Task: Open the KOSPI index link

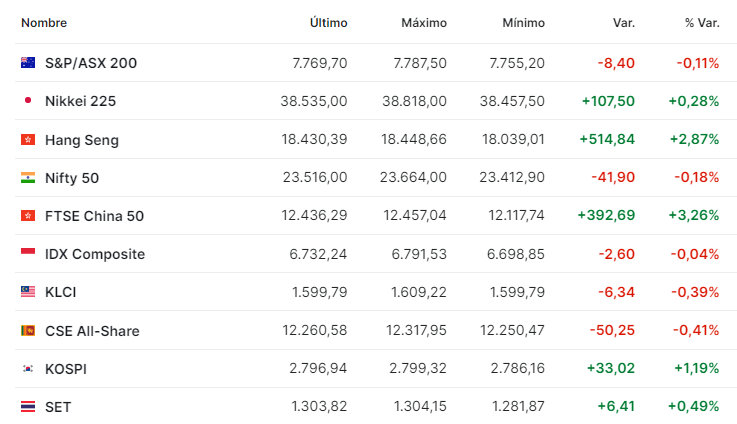Action: click(x=66, y=369)
